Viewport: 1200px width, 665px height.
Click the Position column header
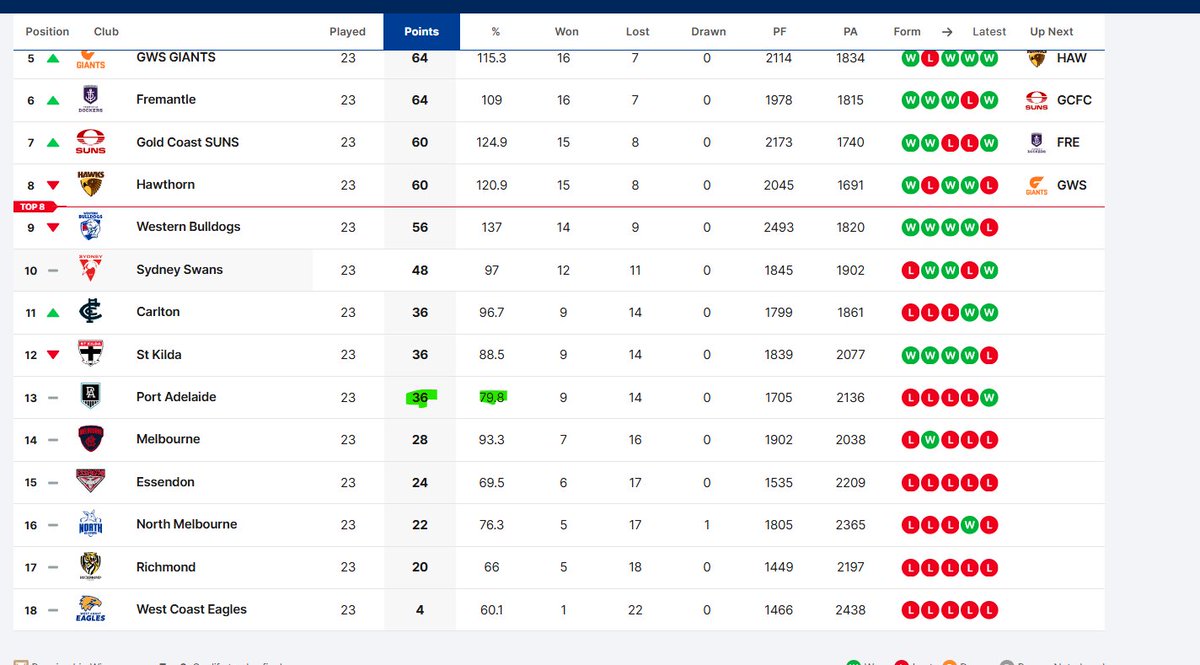pos(47,31)
